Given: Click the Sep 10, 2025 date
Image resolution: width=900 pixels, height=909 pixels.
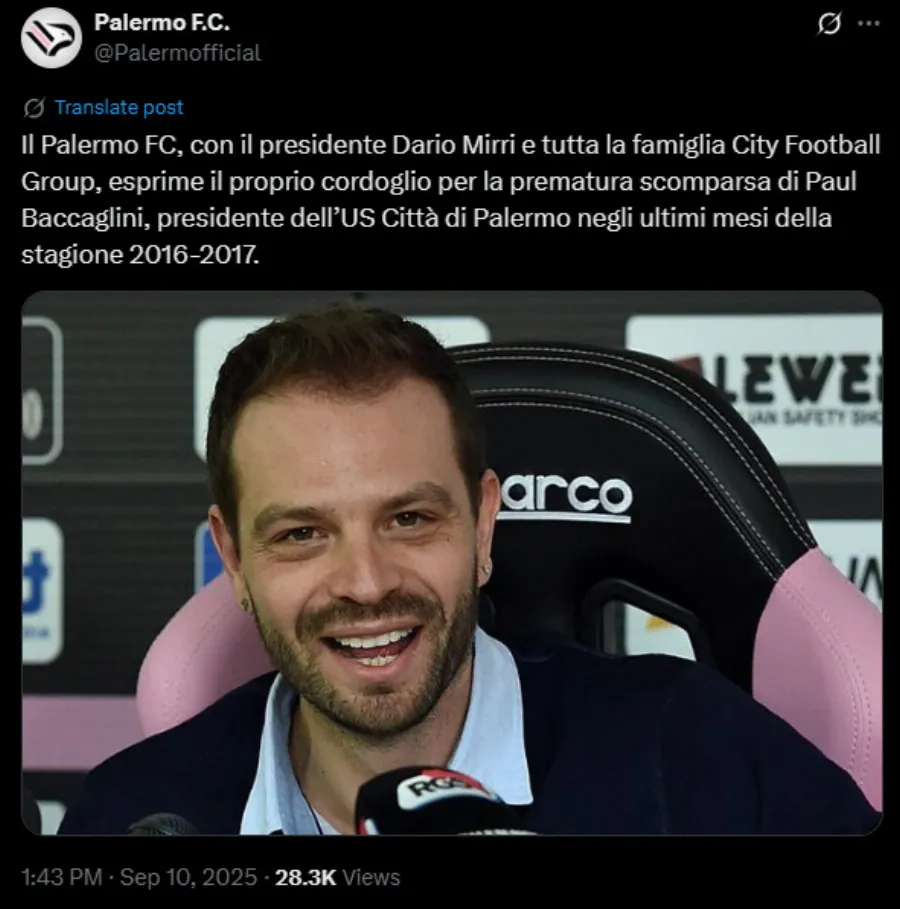Looking at the screenshot, I should (x=188, y=877).
